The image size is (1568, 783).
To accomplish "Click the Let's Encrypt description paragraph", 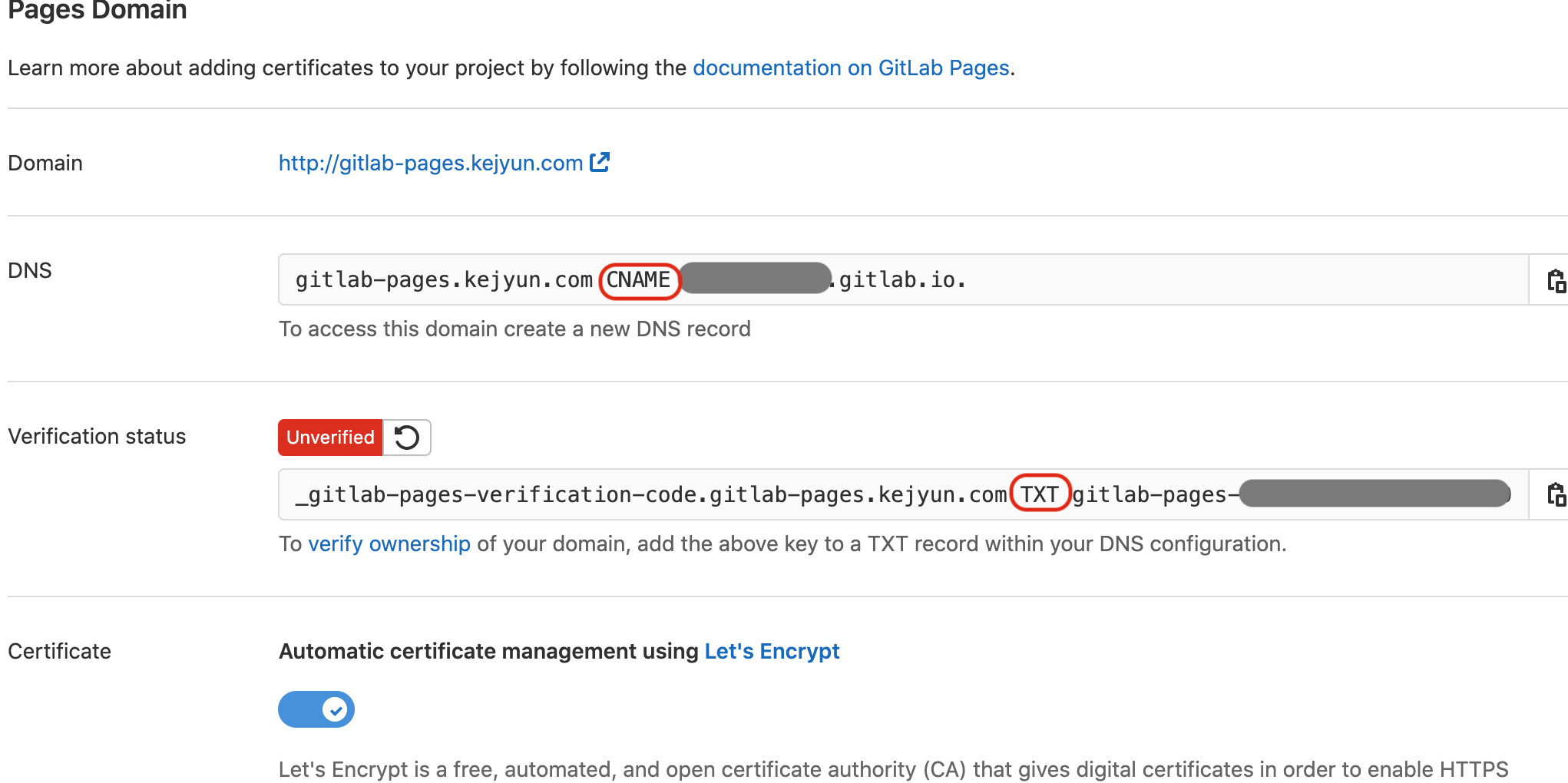I will click(x=894, y=769).
